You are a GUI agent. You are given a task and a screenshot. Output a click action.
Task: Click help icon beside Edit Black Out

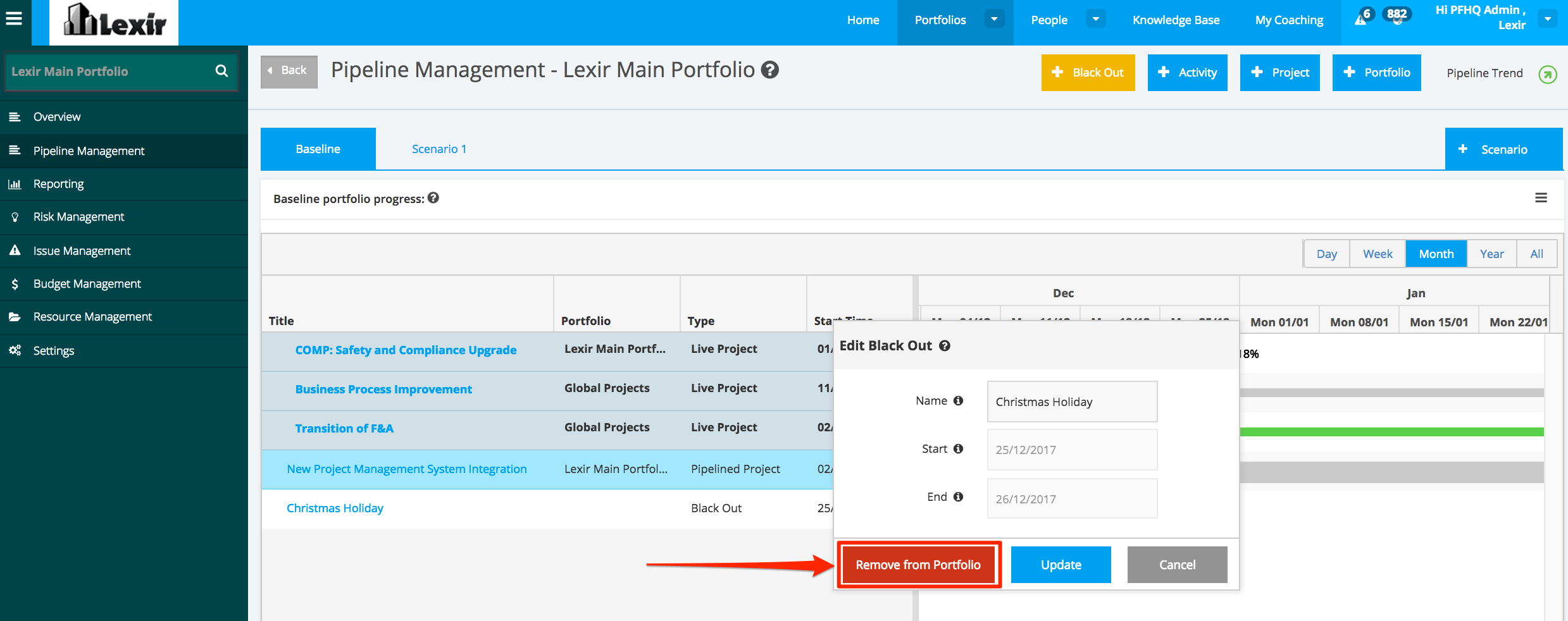945,346
